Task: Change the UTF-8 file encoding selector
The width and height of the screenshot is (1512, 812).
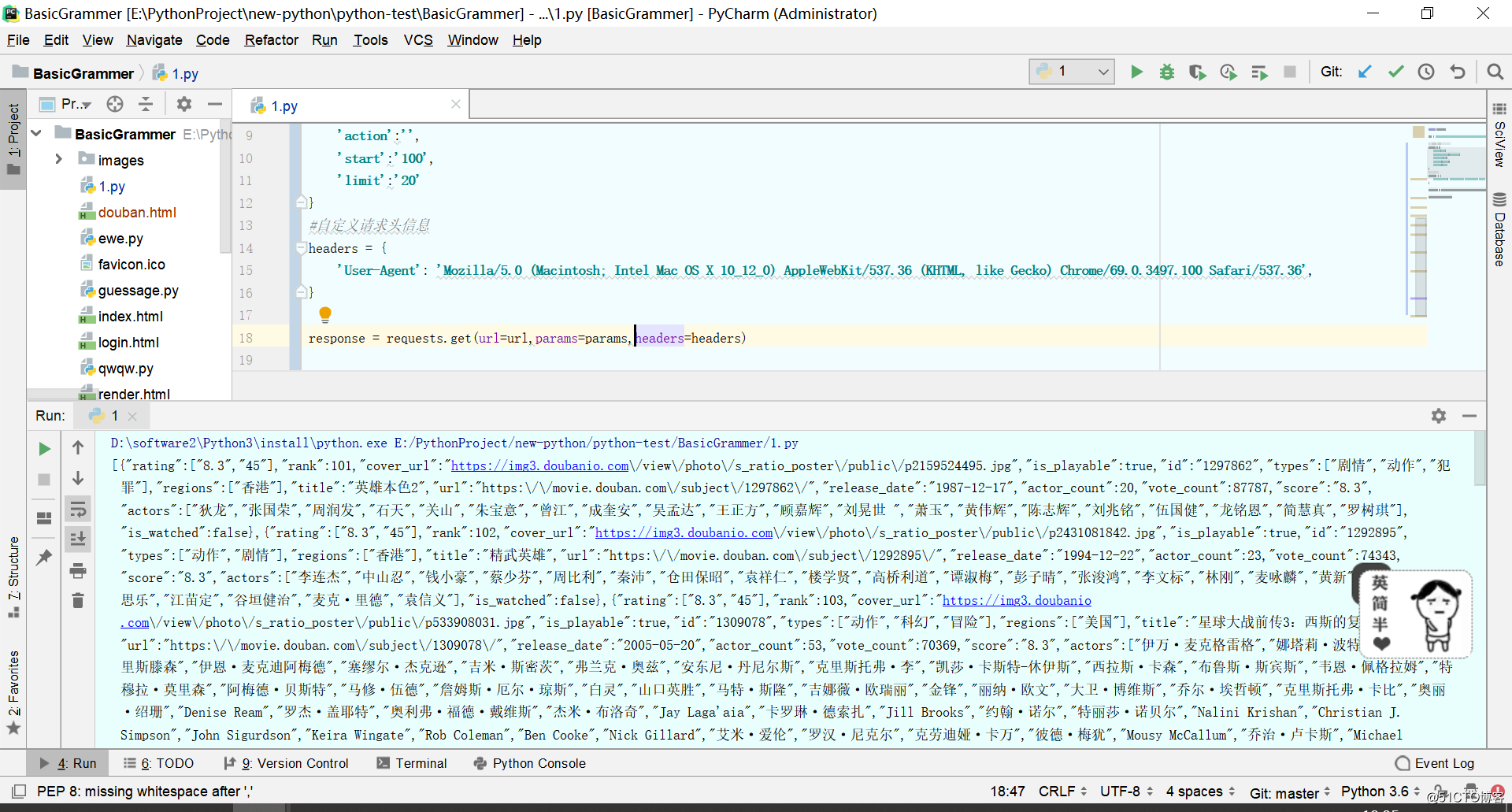Action: (1126, 792)
